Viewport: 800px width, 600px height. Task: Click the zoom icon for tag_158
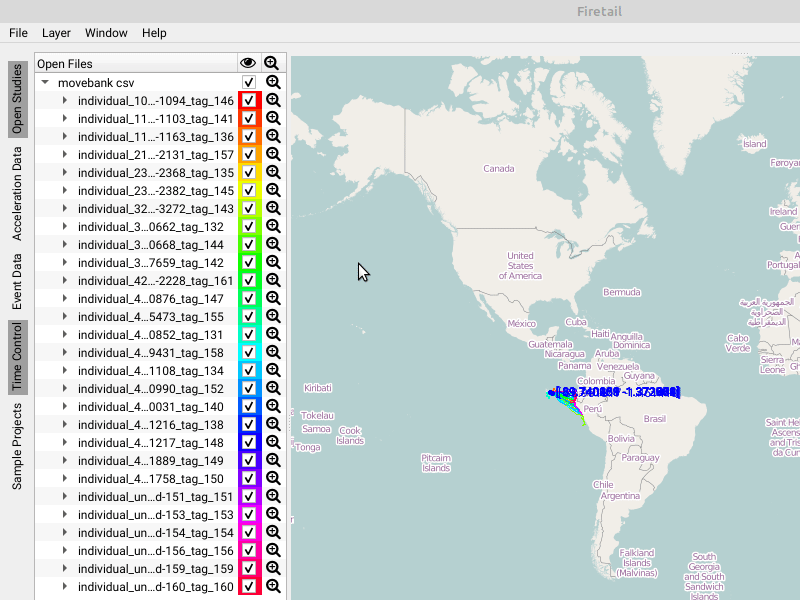click(x=272, y=353)
